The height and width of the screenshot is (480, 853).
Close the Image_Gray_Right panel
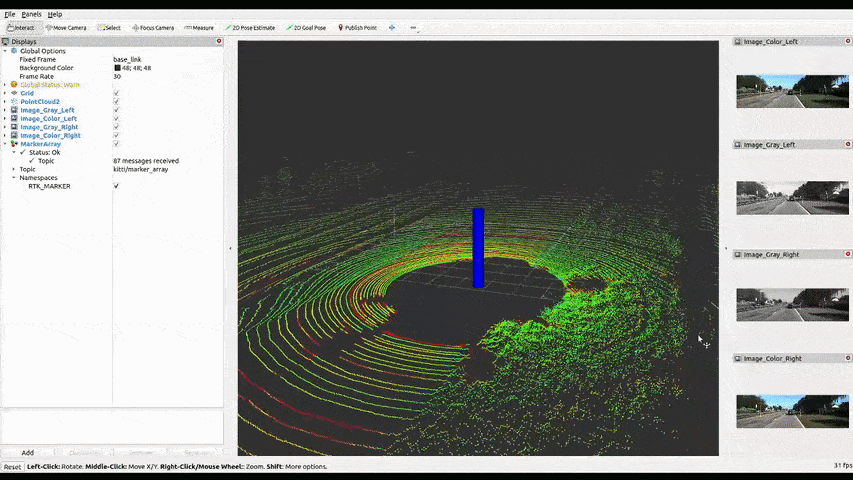pos(848,254)
